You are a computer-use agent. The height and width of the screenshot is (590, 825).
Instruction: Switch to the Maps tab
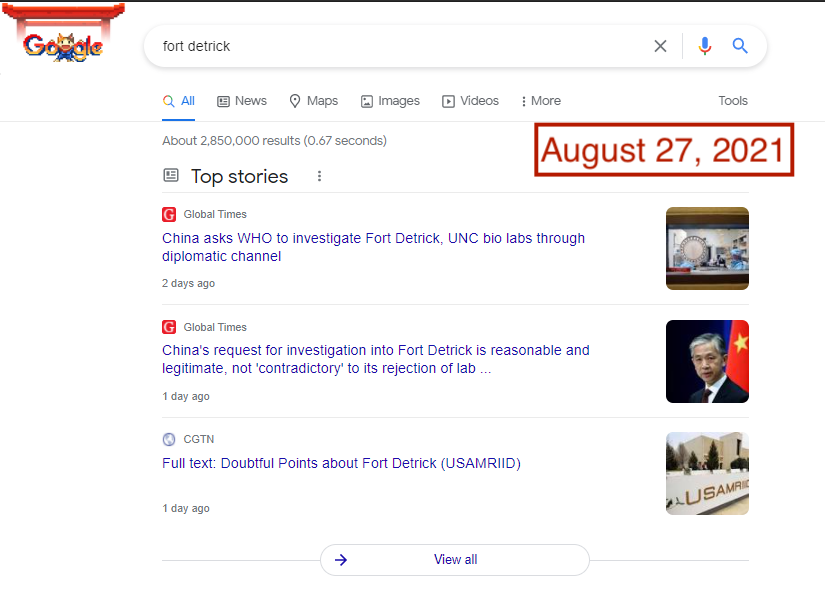coord(313,101)
